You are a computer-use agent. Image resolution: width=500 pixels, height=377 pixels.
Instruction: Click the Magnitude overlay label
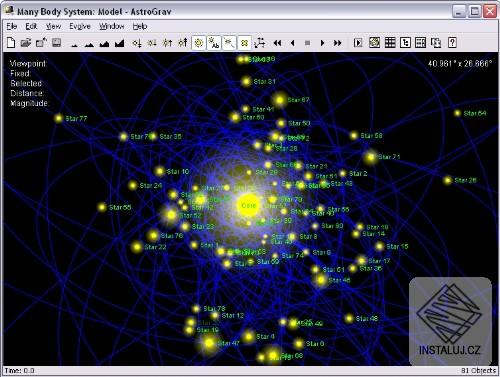[x=29, y=103]
